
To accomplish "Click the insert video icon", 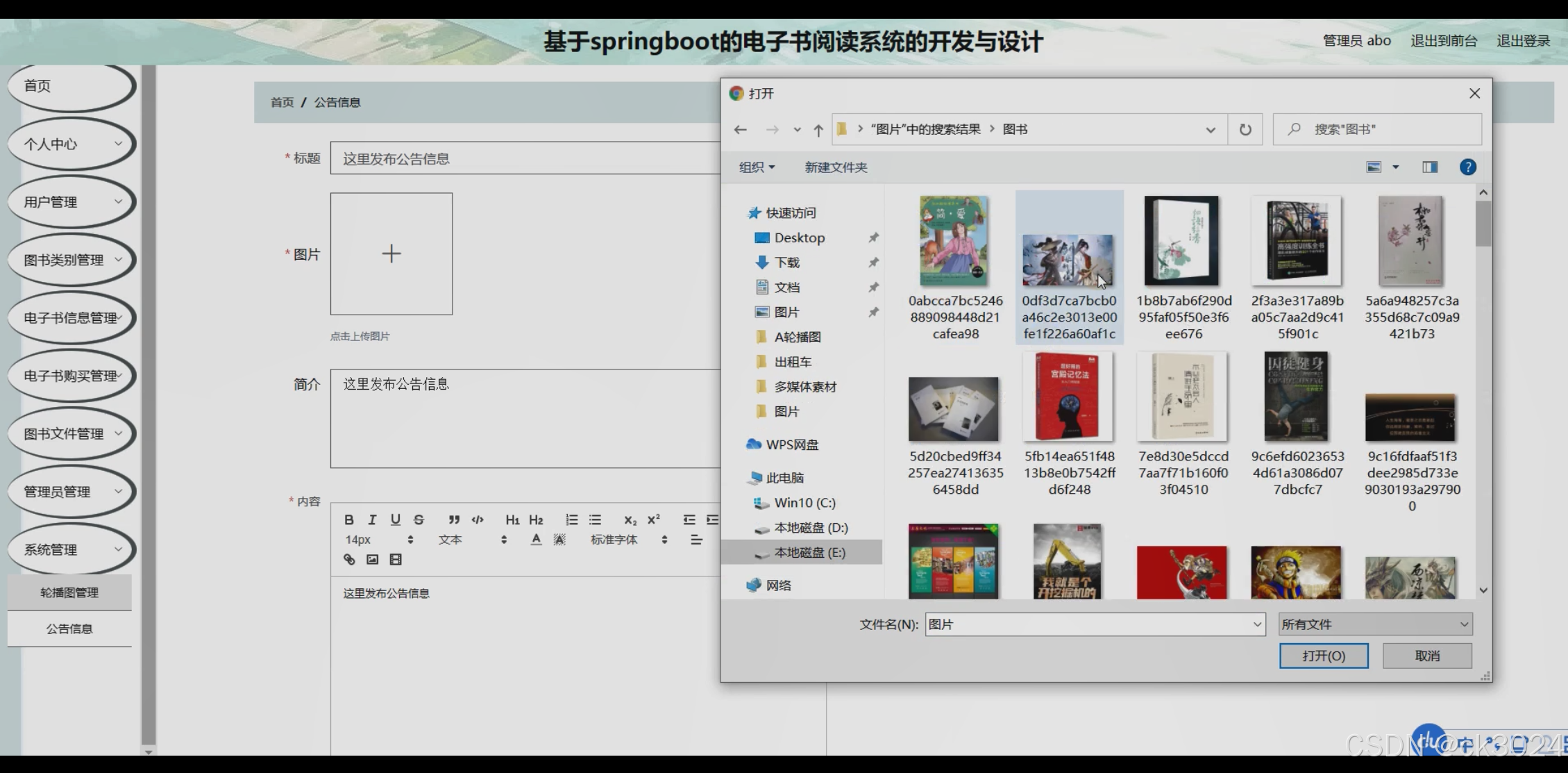I will click(x=396, y=559).
